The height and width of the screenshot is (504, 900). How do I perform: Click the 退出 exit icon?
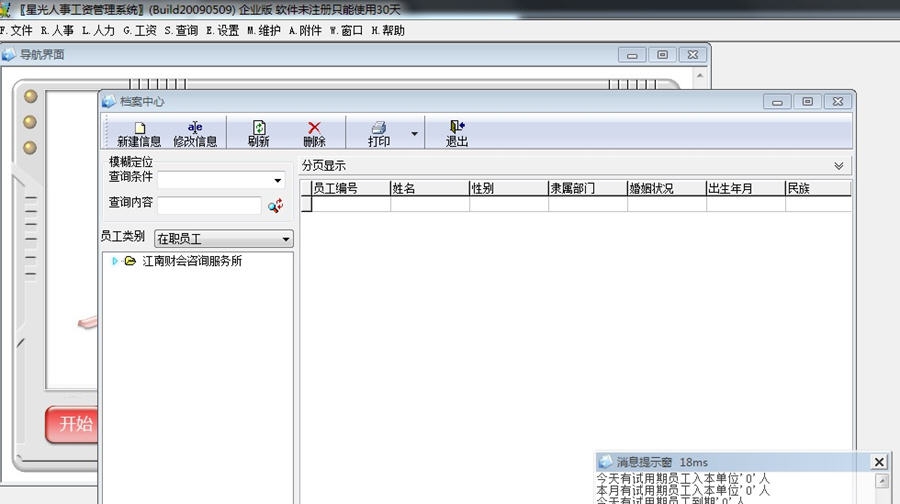[x=457, y=134]
